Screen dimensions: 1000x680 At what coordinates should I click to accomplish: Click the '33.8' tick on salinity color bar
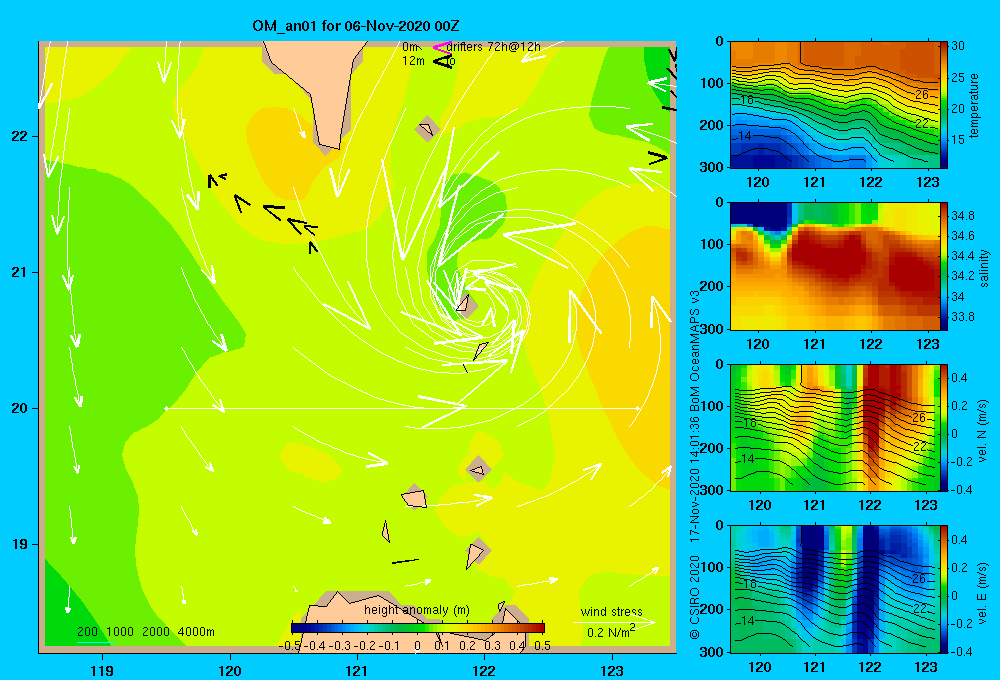(x=962, y=316)
